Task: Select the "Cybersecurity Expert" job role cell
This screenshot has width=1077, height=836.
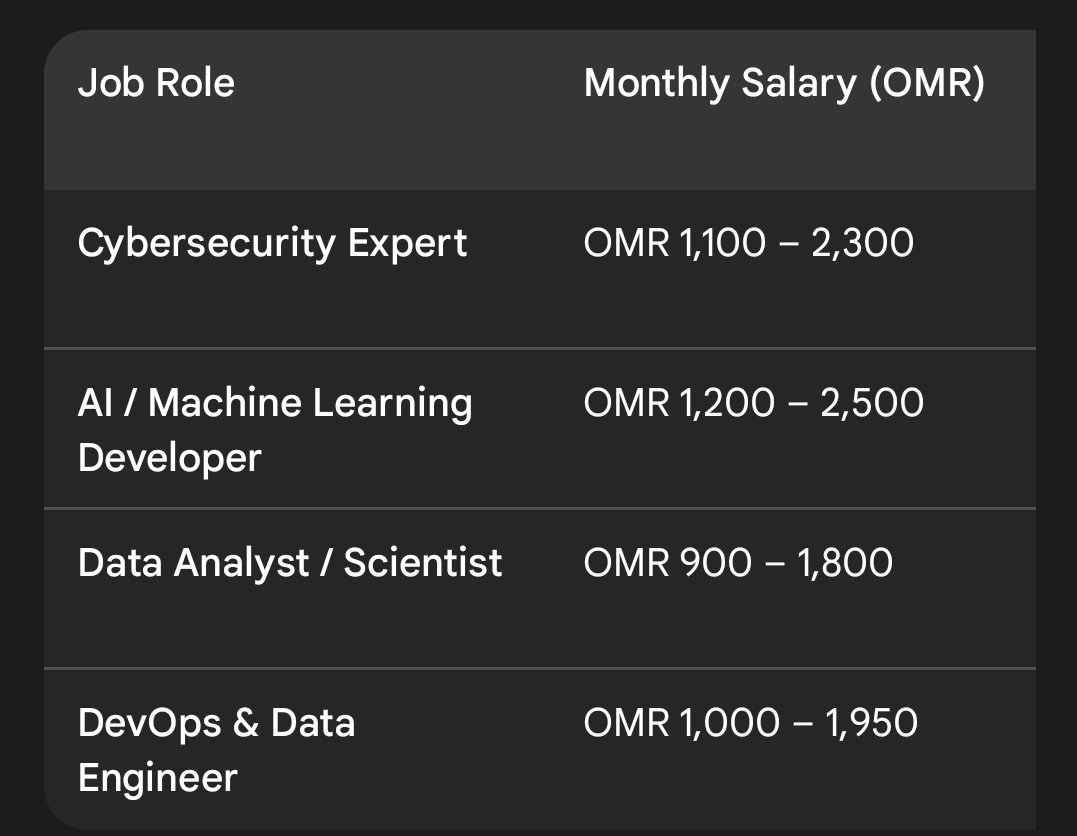Action: 272,243
